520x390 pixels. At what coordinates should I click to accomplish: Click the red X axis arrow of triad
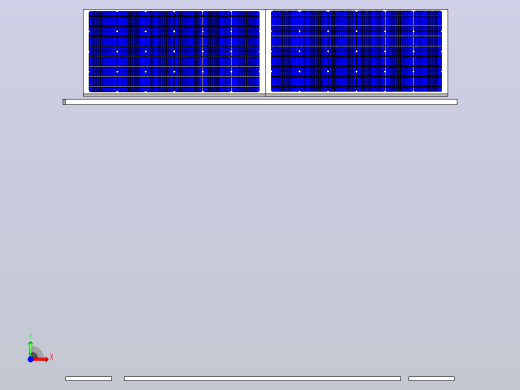click(x=41, y=359)
